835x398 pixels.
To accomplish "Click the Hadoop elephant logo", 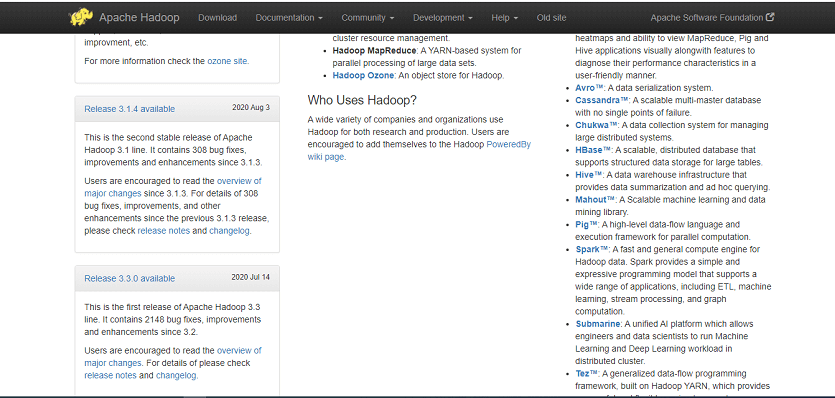I will pos(81,17).
